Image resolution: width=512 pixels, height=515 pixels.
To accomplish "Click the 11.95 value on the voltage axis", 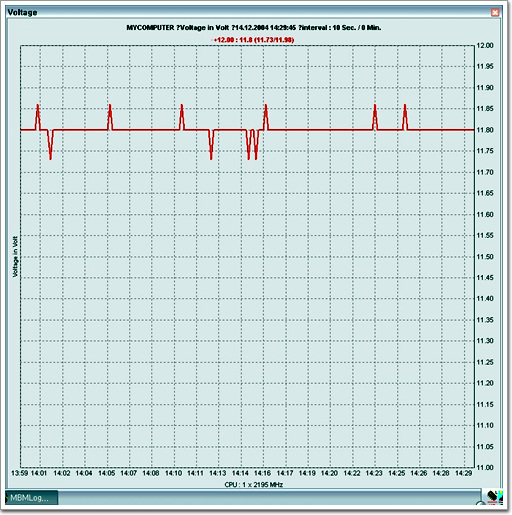I will [485, 66].
